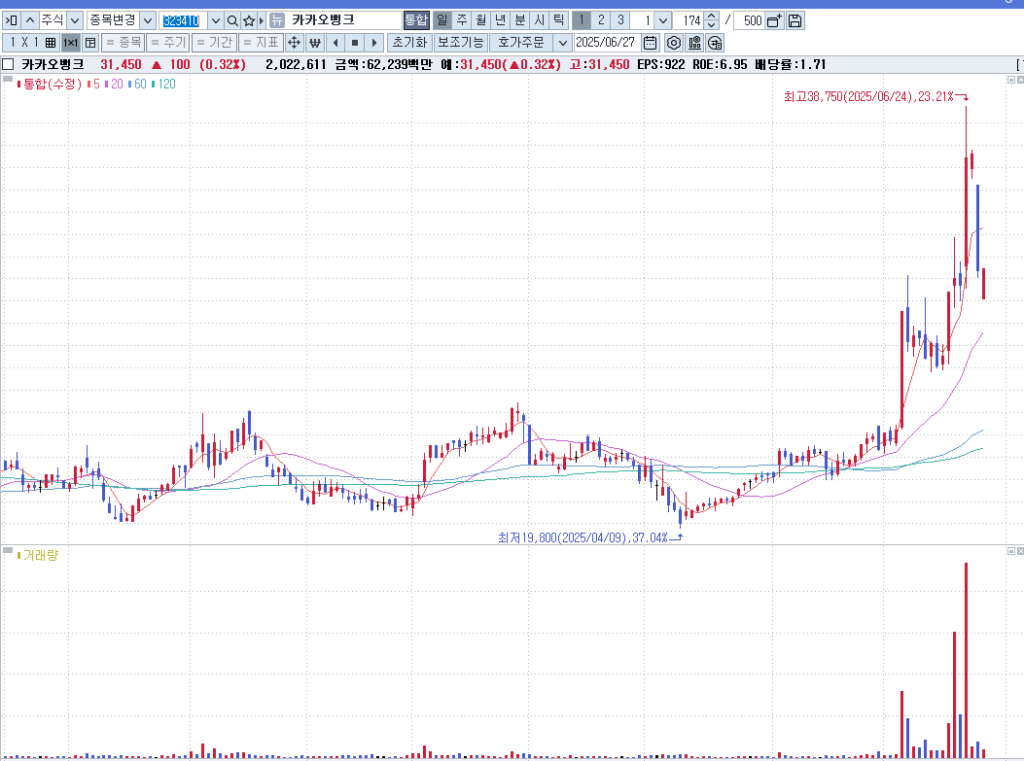Click the 보조기능 auxiliary functions button

coord(461,42)
